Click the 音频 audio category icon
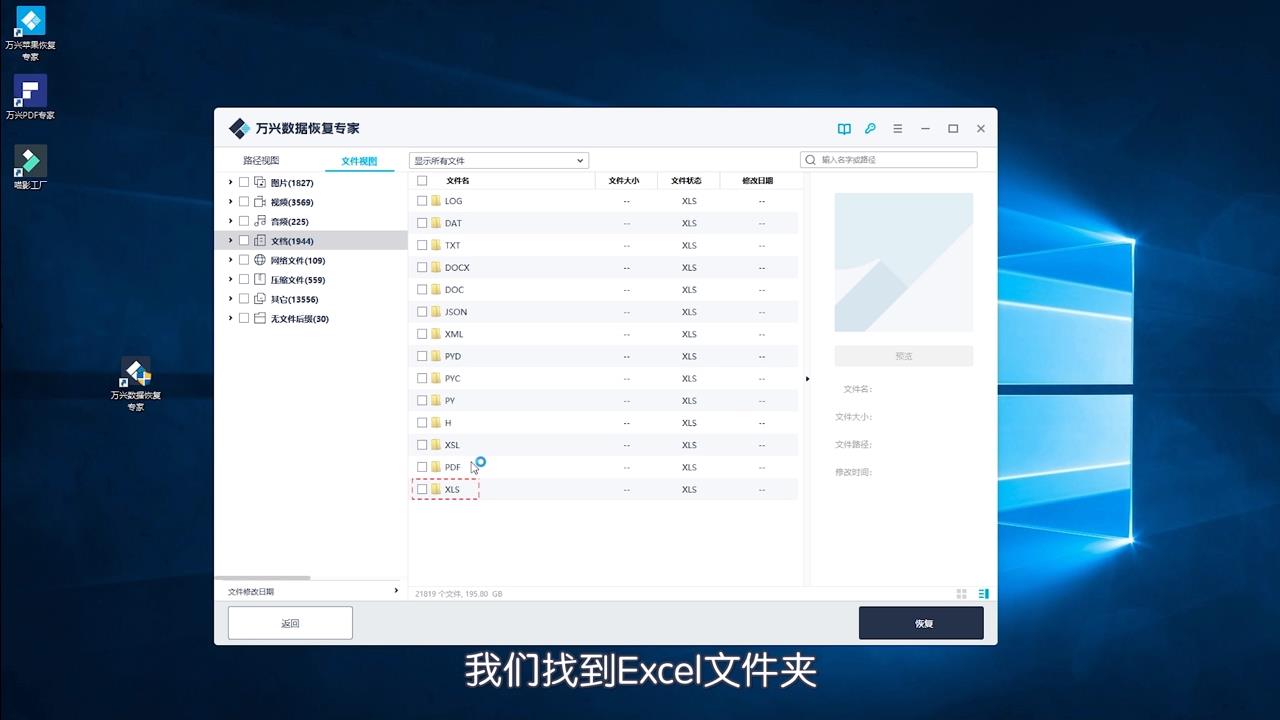 tap(260, 221)
